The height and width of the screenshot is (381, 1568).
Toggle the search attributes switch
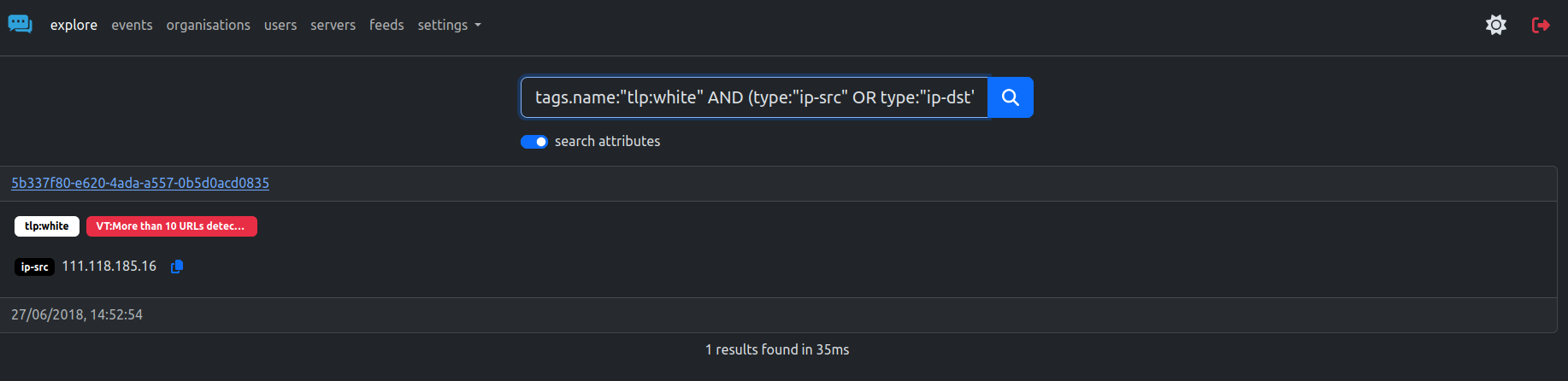tap(534, 142)
